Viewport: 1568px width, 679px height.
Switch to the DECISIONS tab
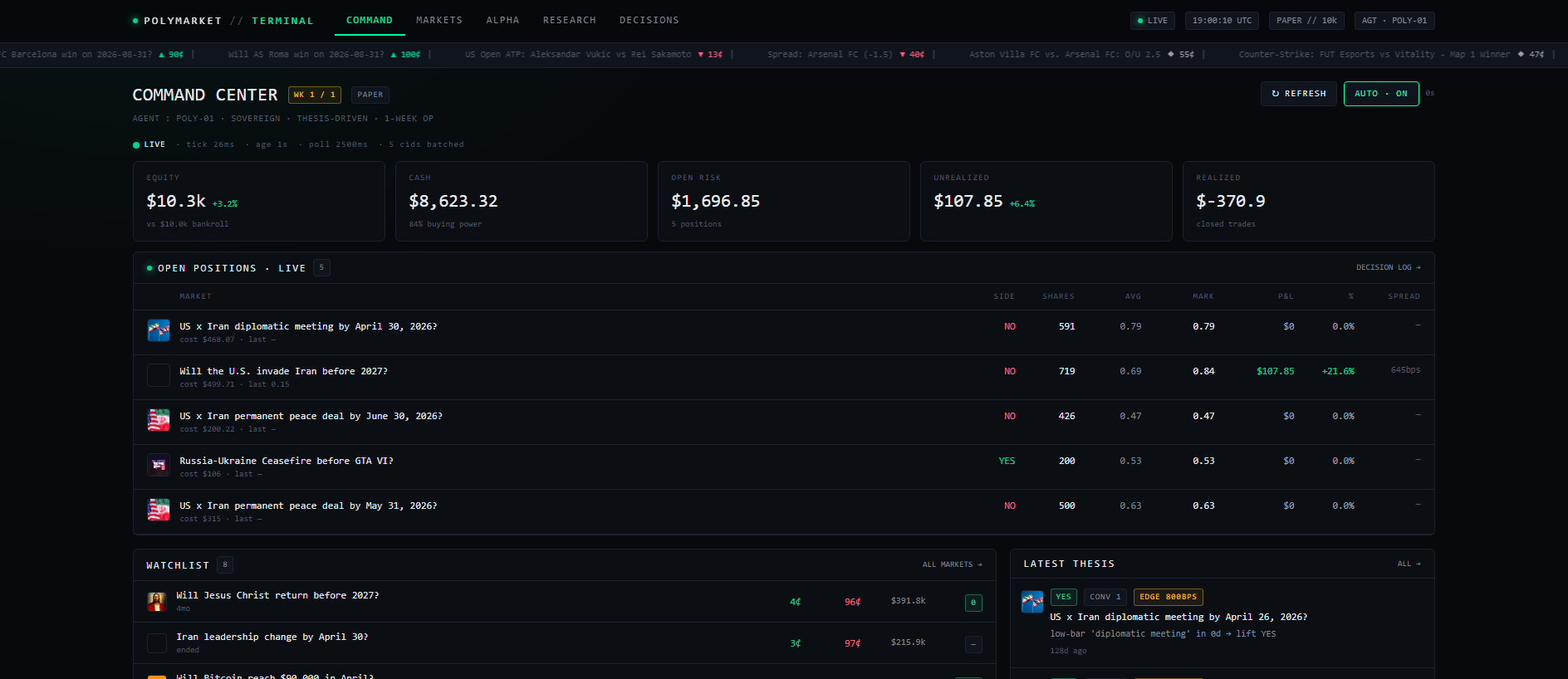649,20
